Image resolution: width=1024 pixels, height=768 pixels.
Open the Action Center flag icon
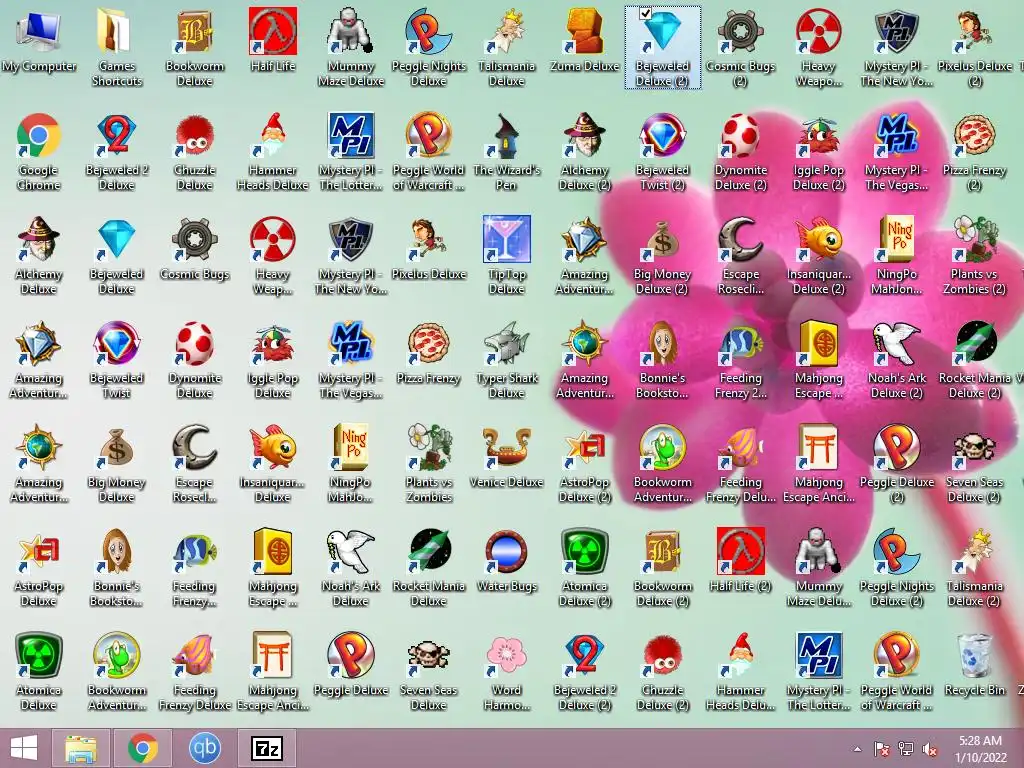(882, 749)
